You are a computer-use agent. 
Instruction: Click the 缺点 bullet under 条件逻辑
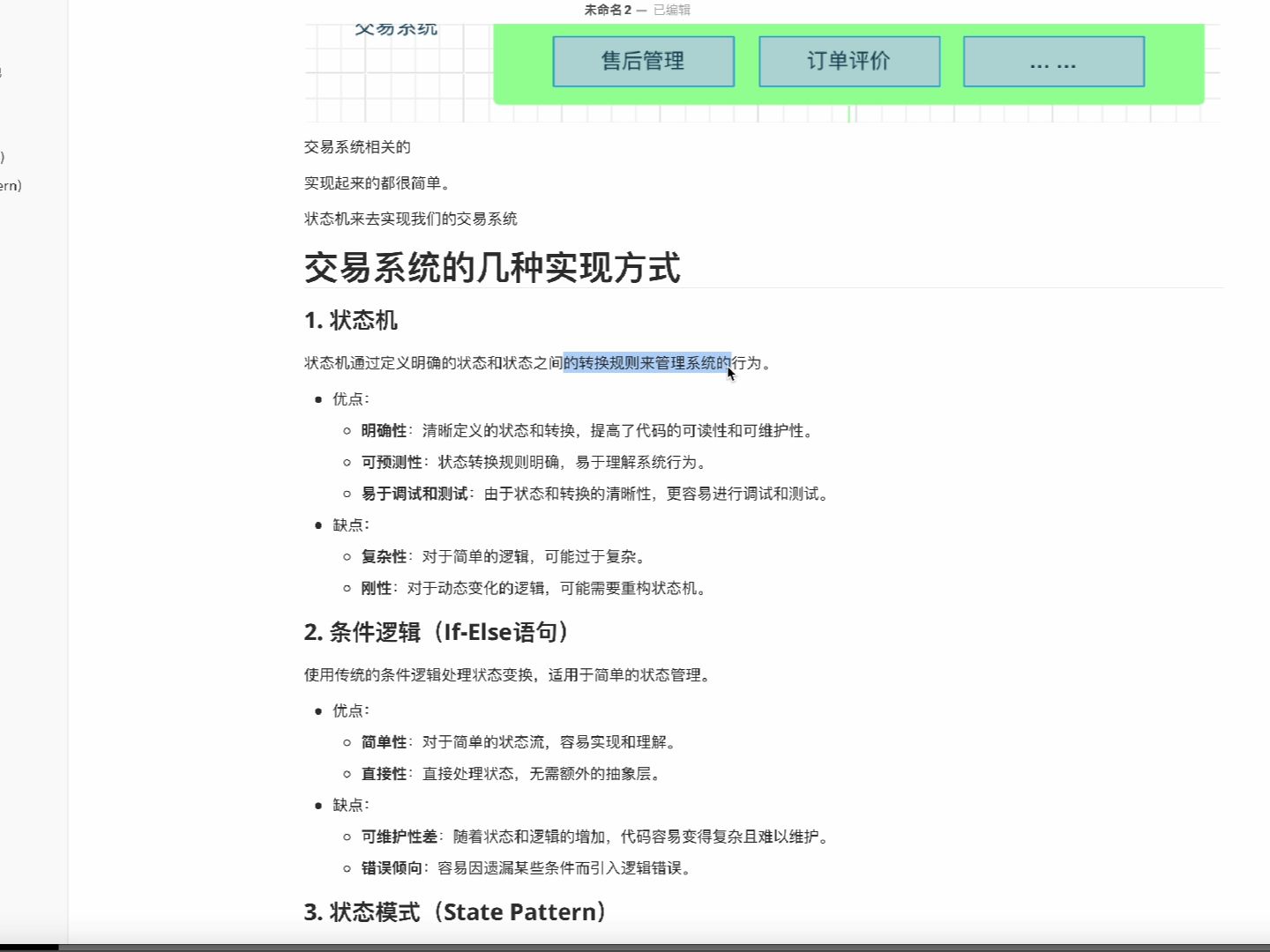coord(350,805)
